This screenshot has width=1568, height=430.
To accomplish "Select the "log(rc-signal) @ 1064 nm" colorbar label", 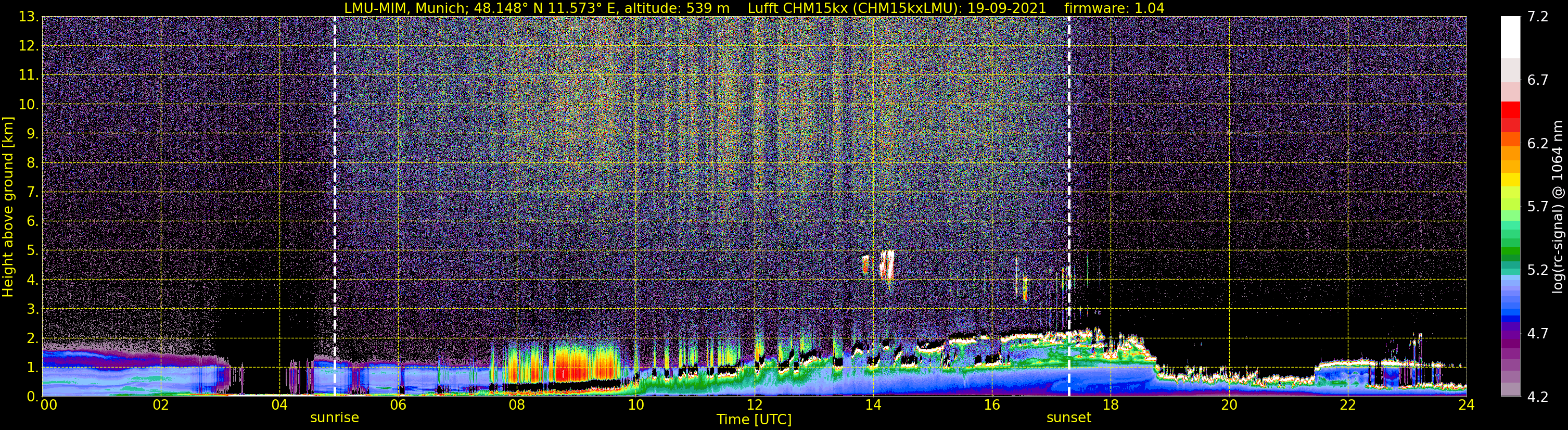I will click(x=1558, y=207).
